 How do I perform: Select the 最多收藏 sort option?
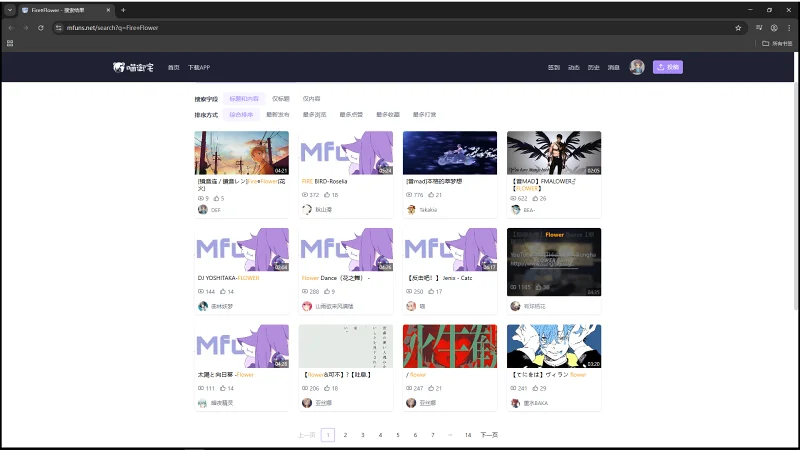tap(388, 114)
